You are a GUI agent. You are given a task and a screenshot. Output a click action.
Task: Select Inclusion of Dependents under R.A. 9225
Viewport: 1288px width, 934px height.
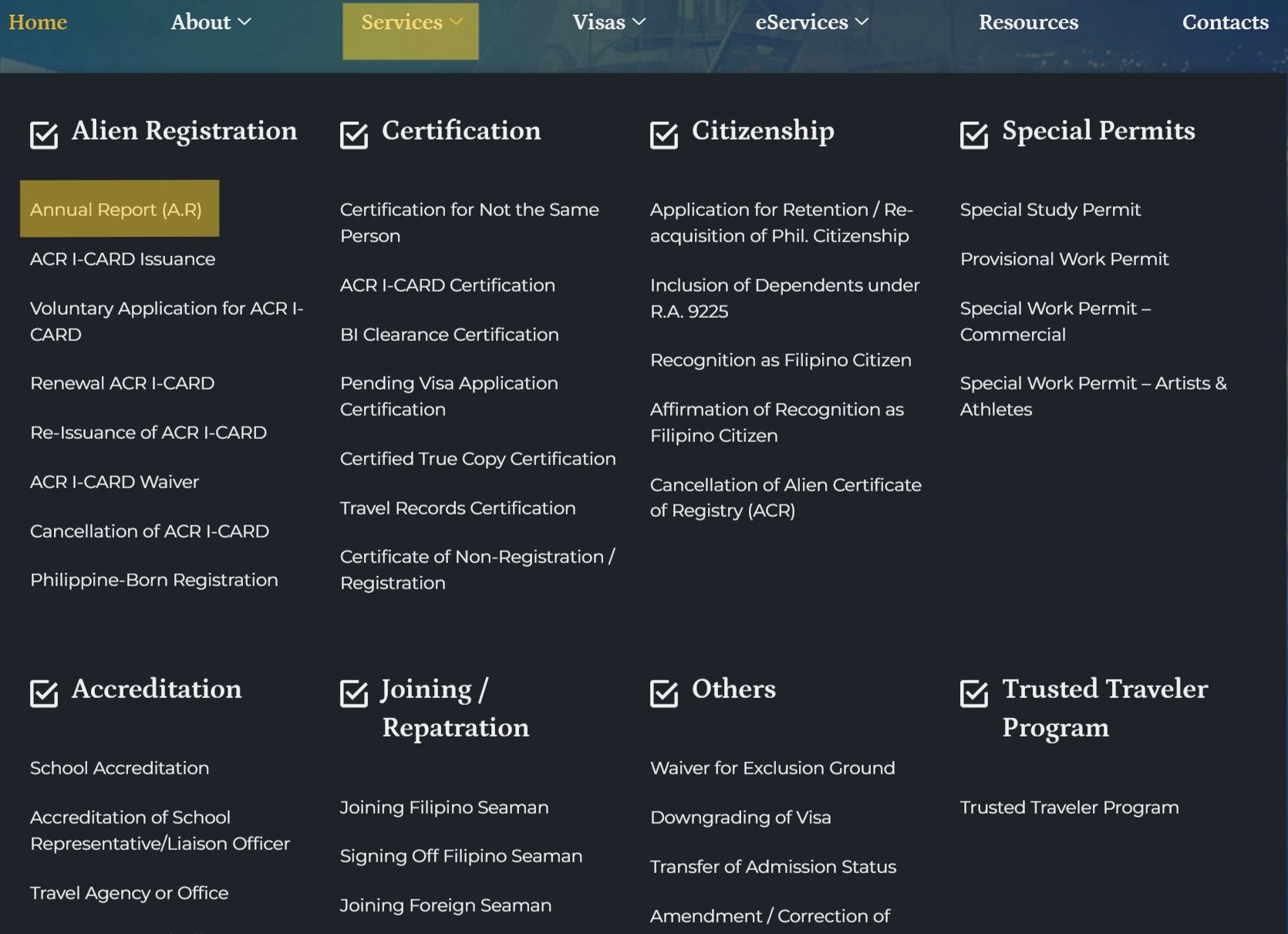[x=785, y=298]
